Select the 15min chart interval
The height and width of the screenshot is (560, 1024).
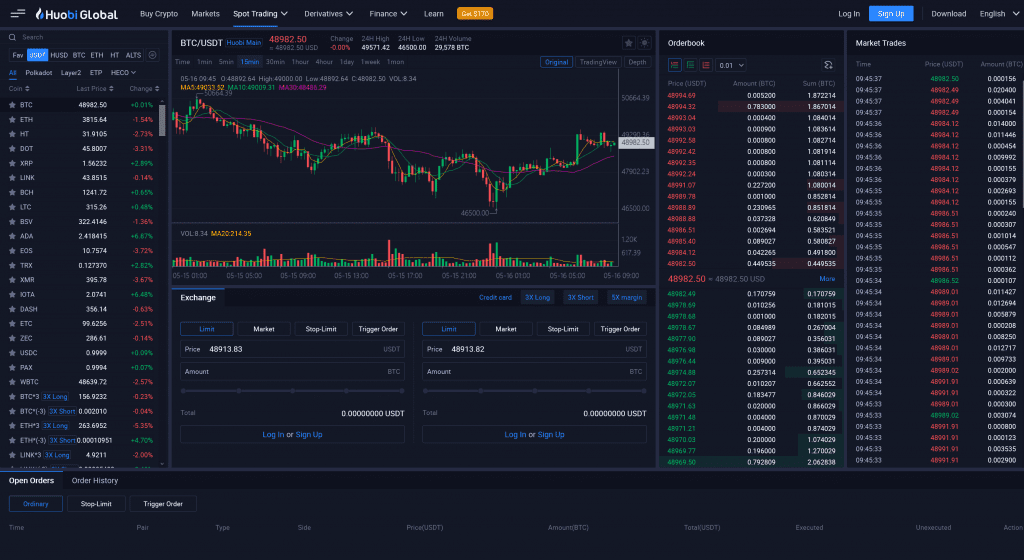pos(249,62)
